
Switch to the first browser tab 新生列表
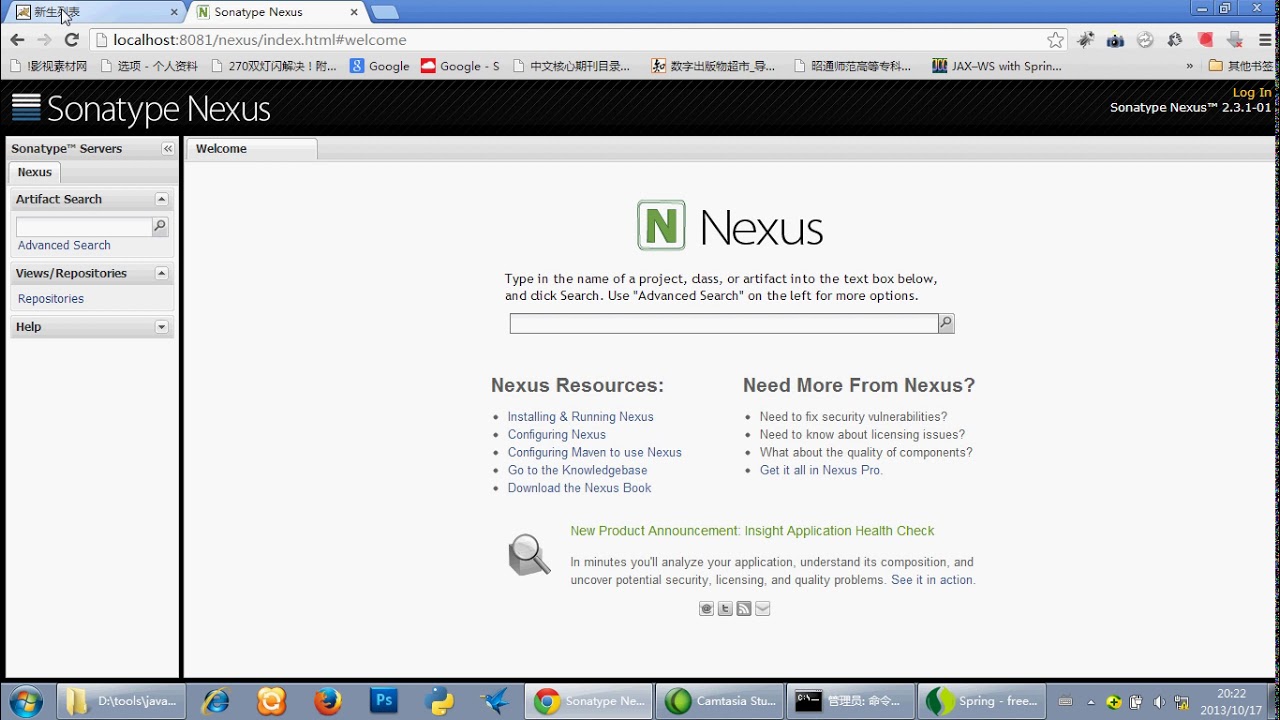click(x=95, y=12)
